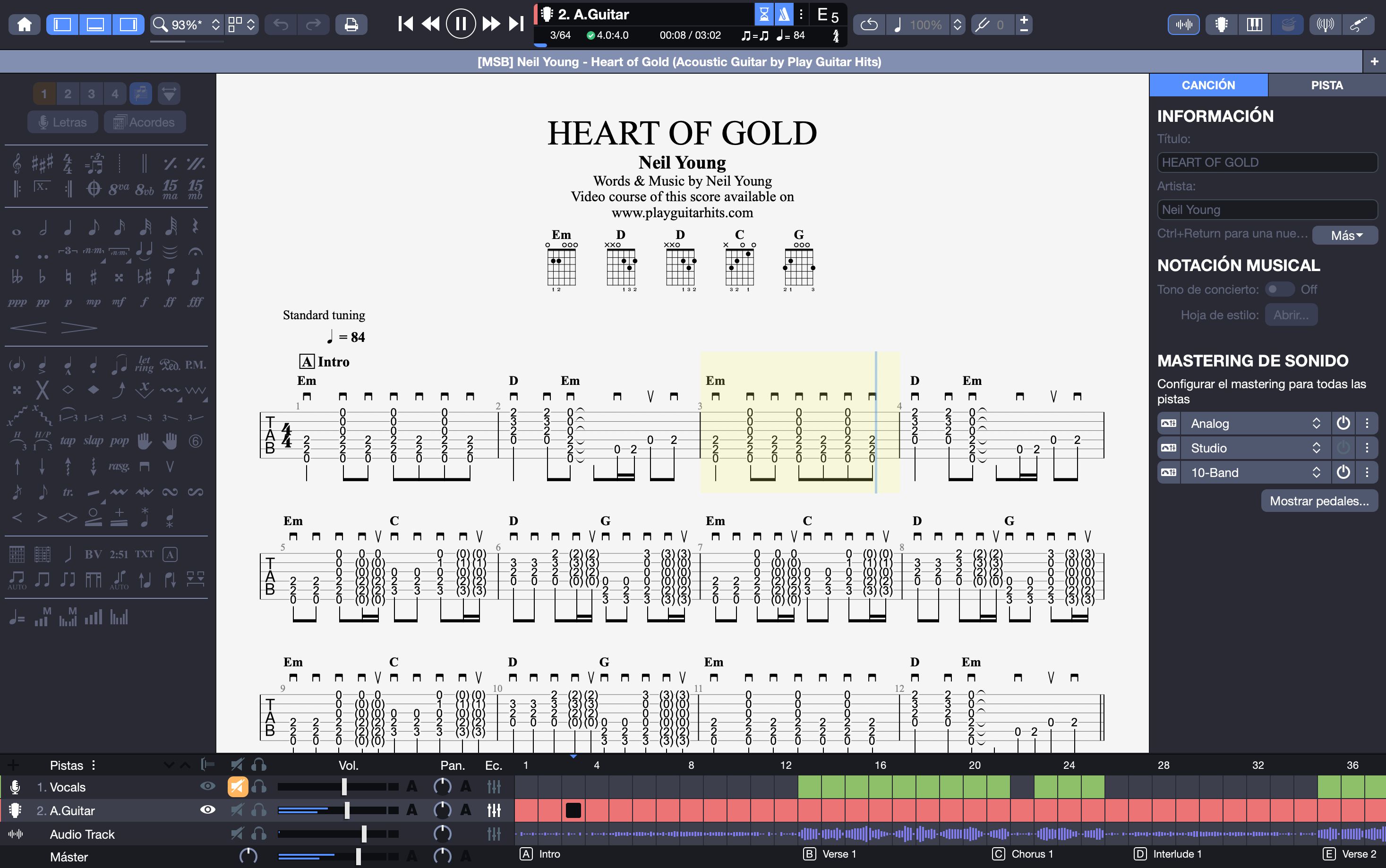Skip forward to the next bar
This screenshot has width=1386, height=868.
pyautogui.click(x=491, y=24)
